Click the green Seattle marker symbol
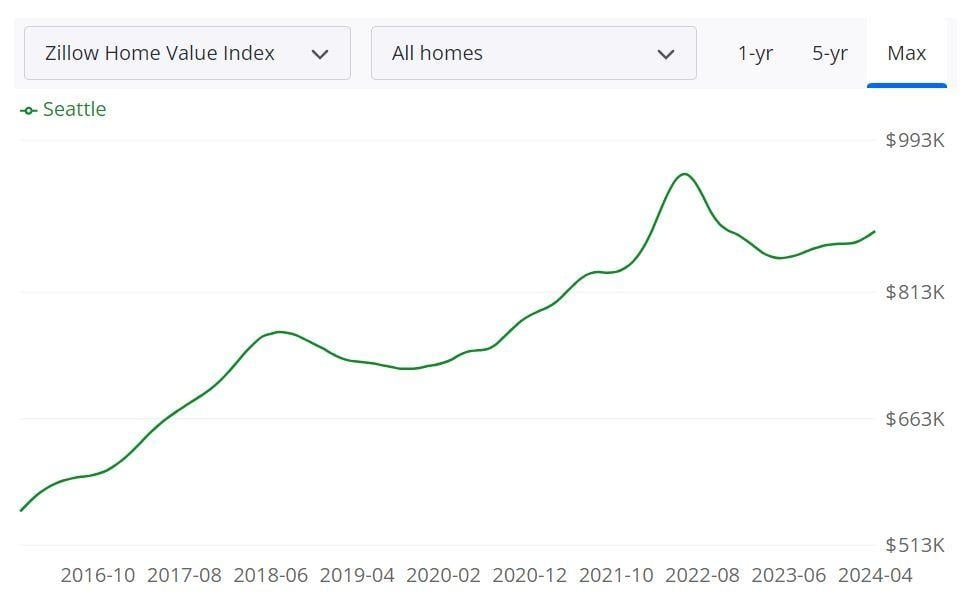 point(27,109)
